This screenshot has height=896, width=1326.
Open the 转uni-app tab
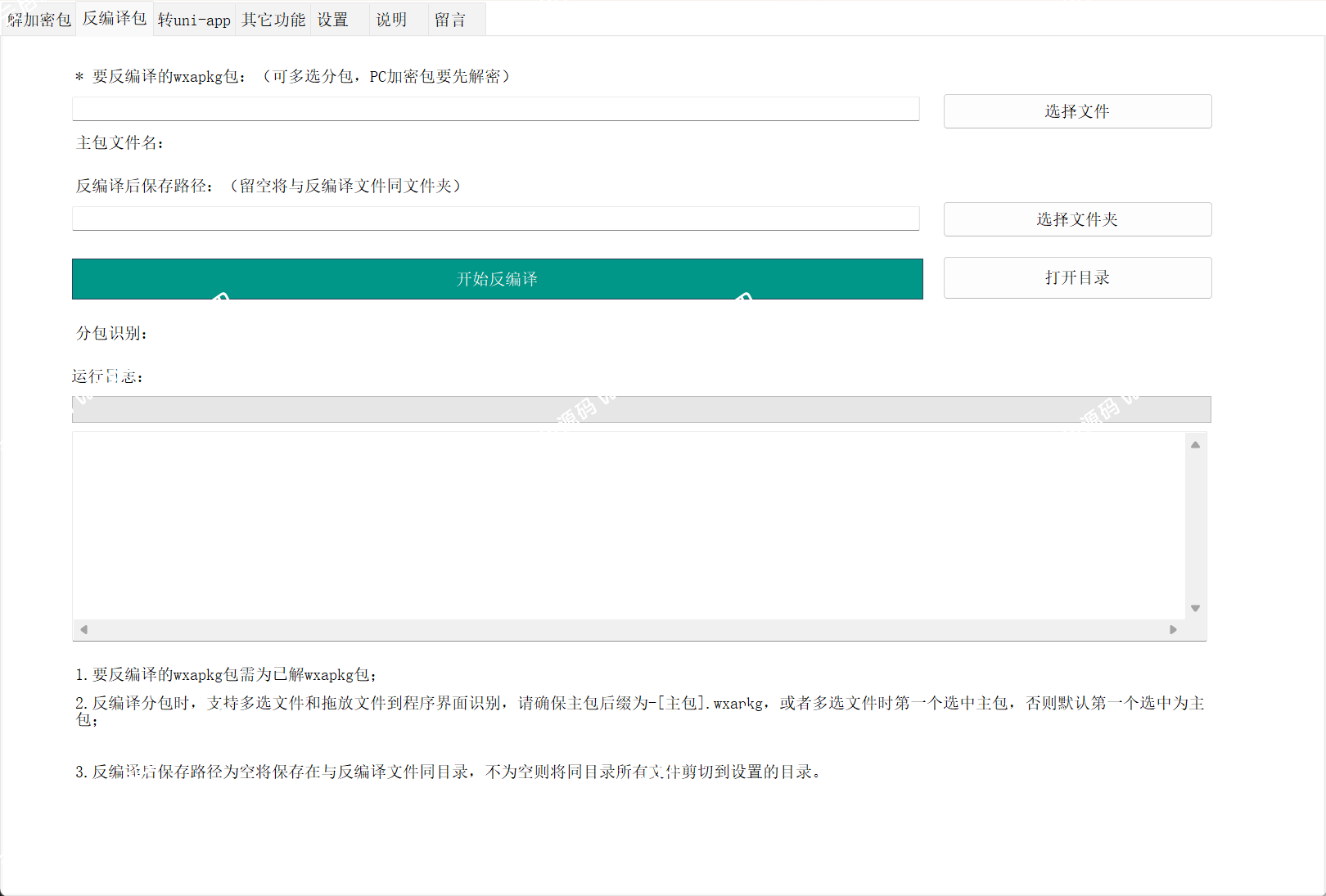[193, 19]
